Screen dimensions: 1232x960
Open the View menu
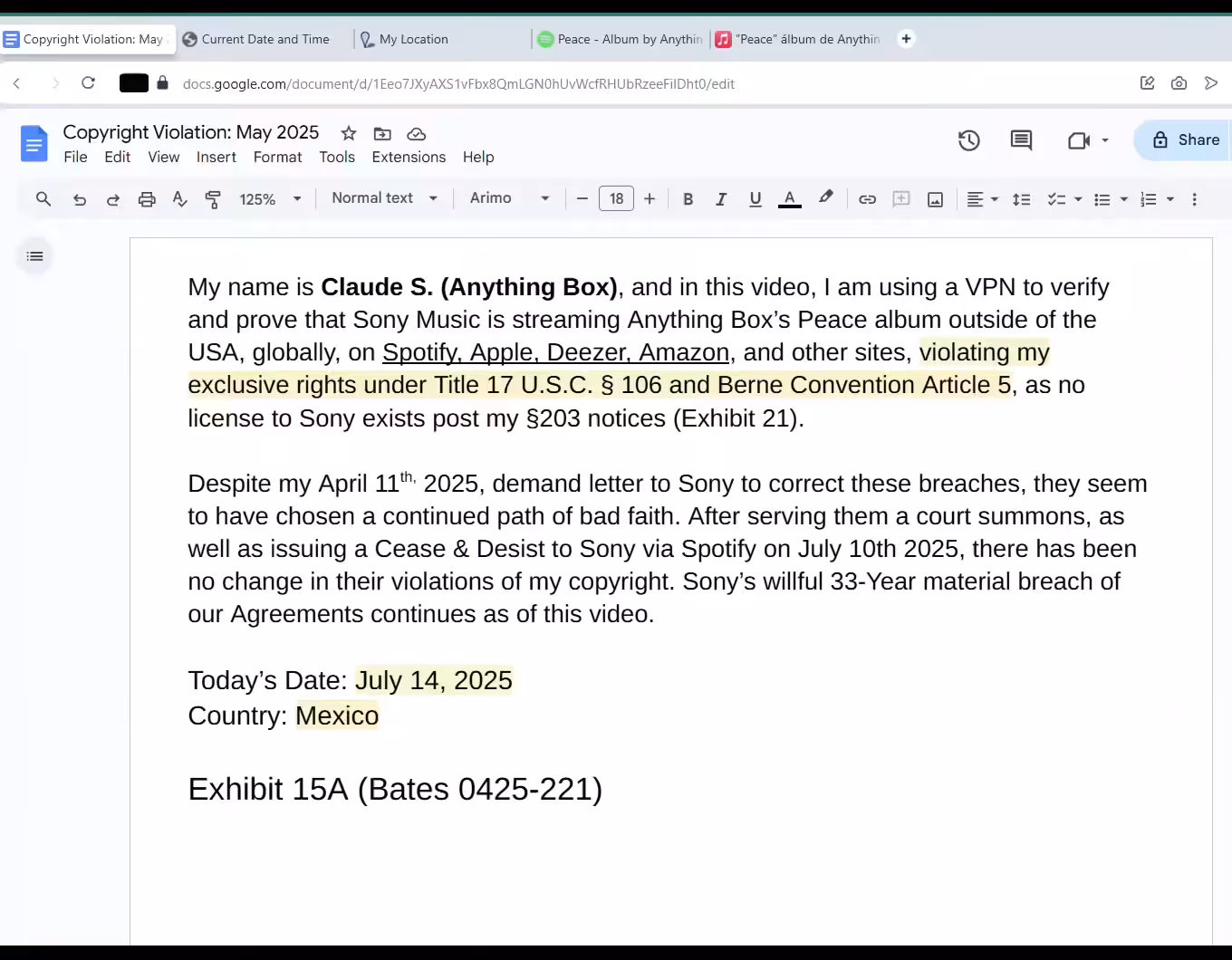(164, 157)
